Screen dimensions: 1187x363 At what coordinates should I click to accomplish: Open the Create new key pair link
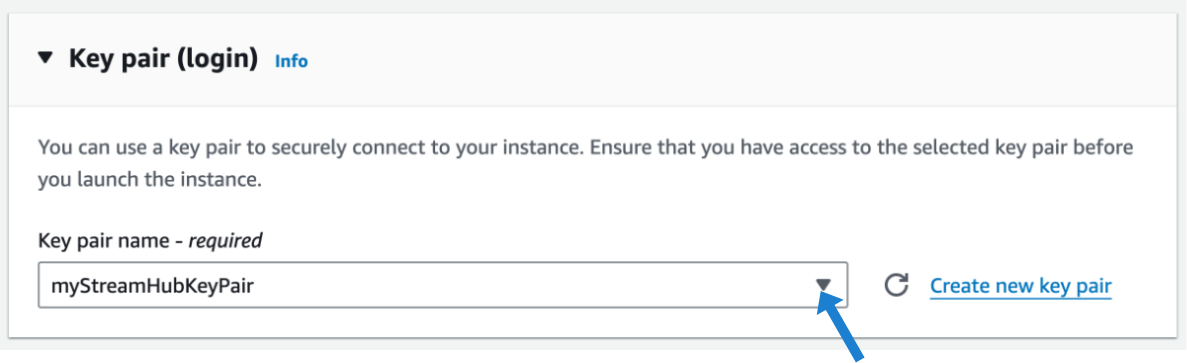pos(1020,286)
